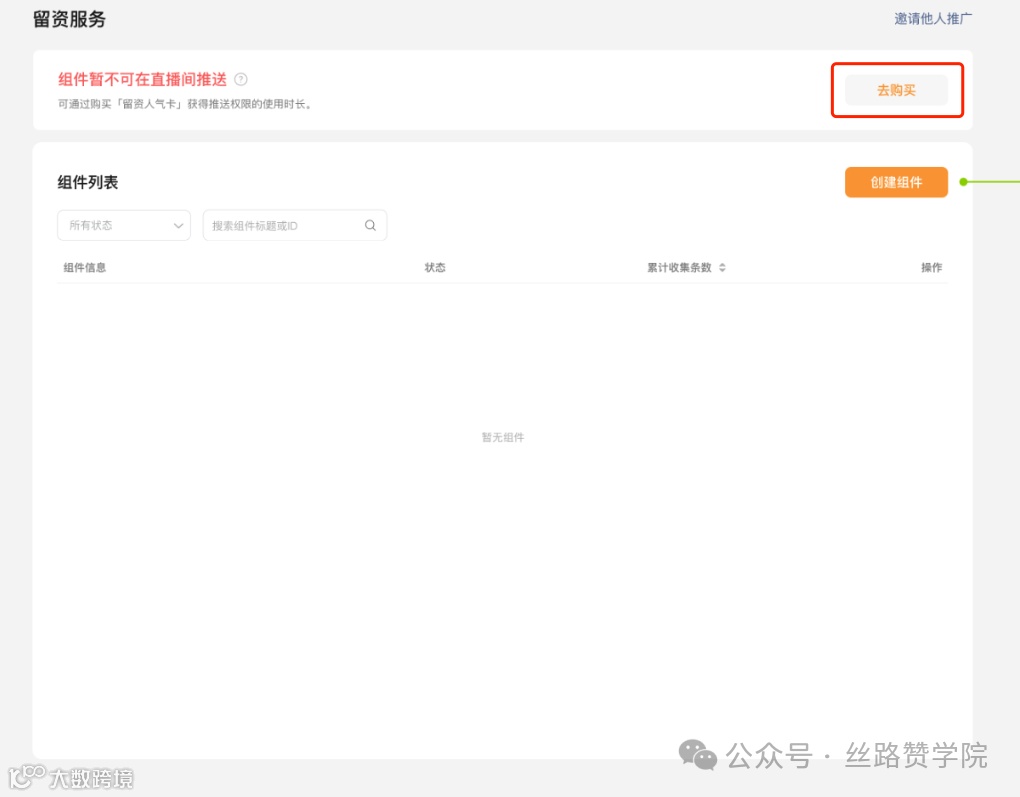
Task: Click the ascending sort arrow on 累计收集条数
Action: click(x=722, y=264)
